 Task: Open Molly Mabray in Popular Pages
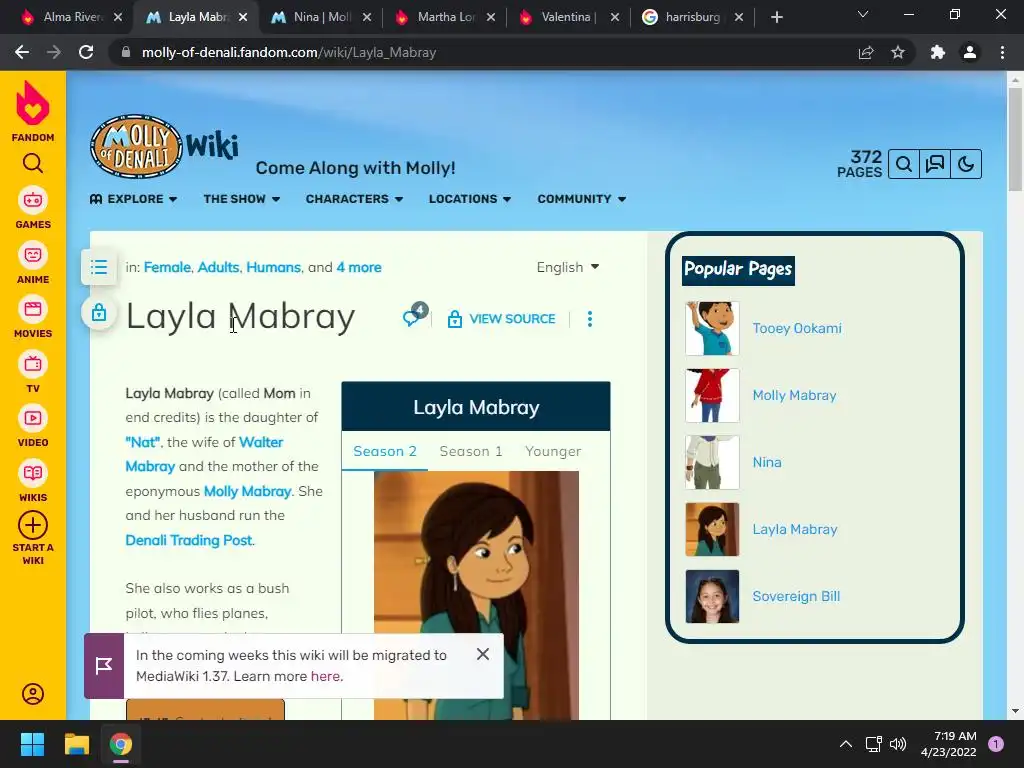[794, 395]
